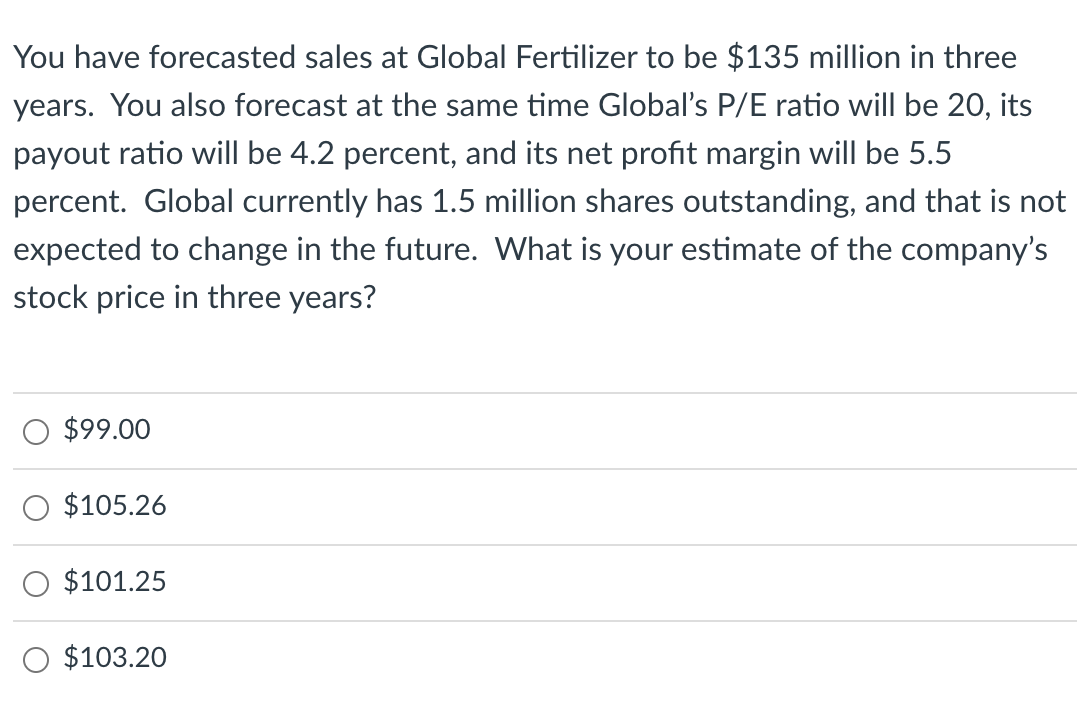Click the $99.00 answer label text
Viewport: 1087px width, 714px height.
[107, 431]
